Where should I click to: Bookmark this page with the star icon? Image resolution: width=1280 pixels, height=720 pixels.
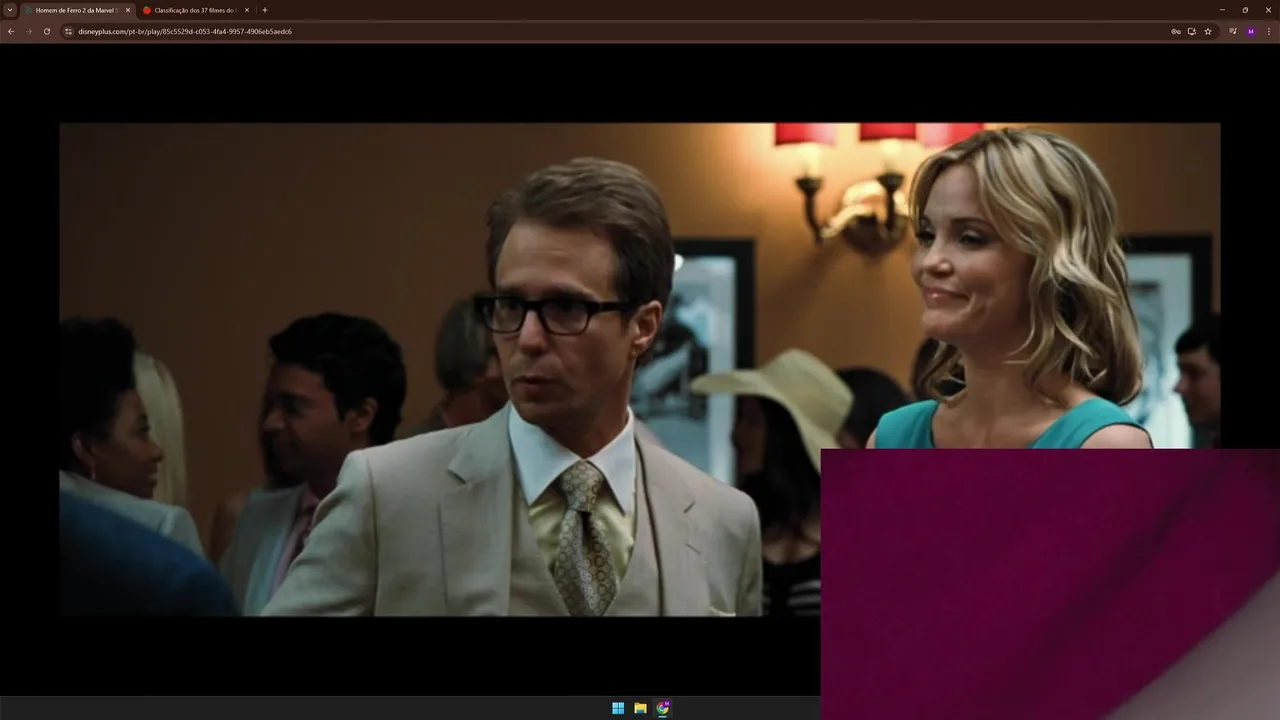[1208, 31]
